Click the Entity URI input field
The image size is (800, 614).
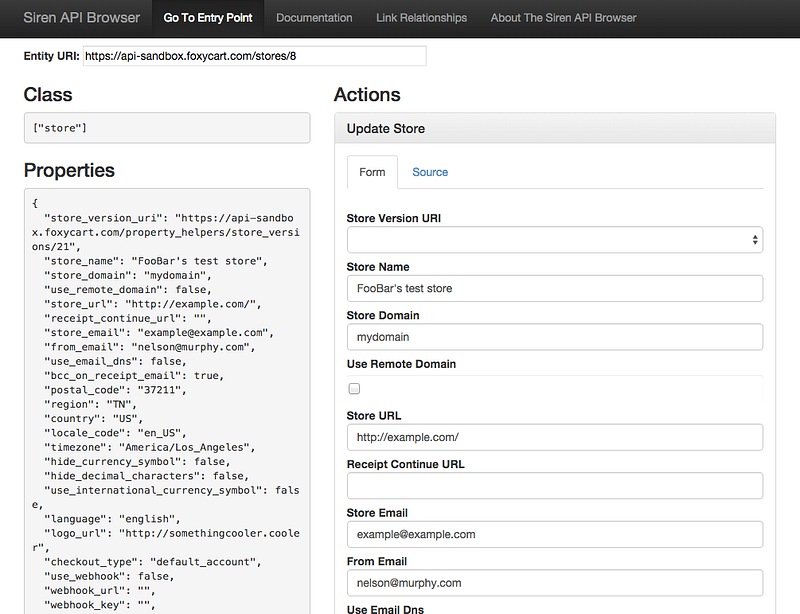[255, 56]
